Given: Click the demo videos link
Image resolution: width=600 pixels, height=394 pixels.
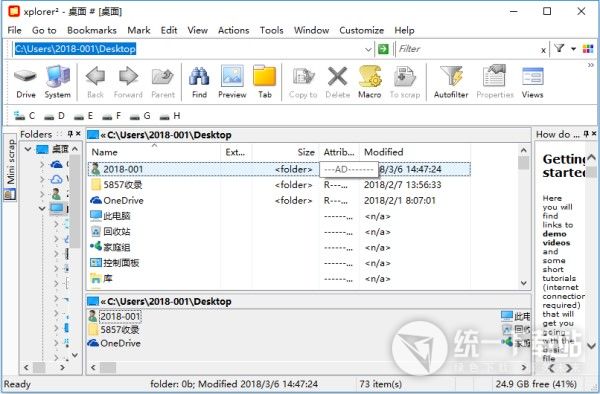Looking at the screenshot, I should pyautogui.click(x=556, y=238).
